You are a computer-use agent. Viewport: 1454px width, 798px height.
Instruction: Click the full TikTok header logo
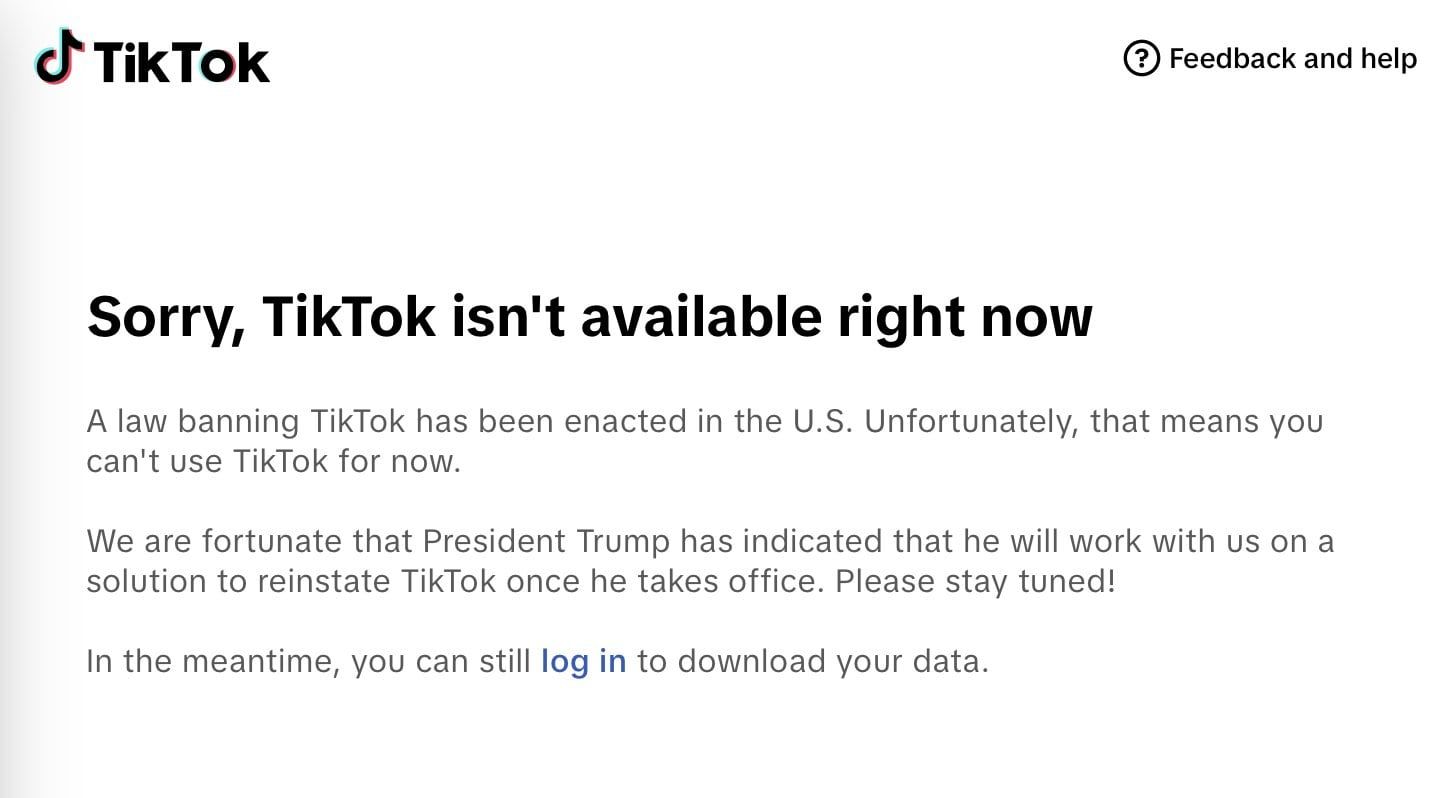(x=152, y=59)
